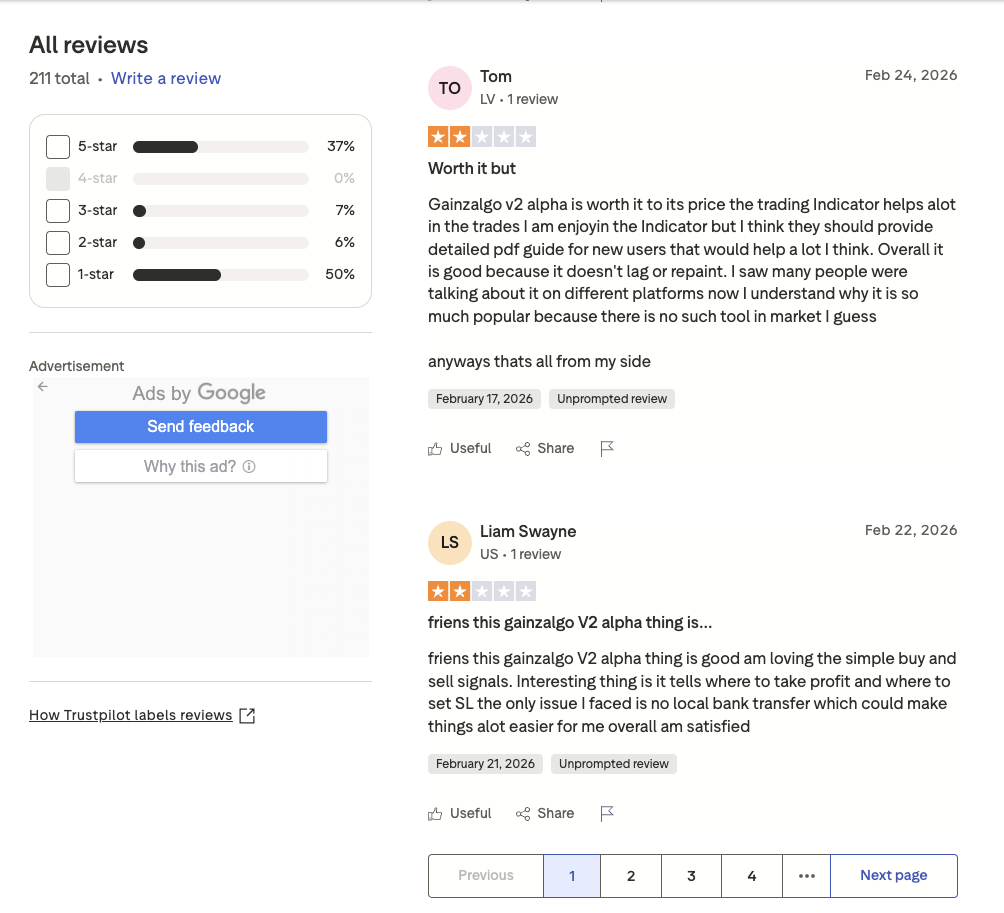Click Share icon on Tom's review

pyautogui.click(x=523, y=449)
